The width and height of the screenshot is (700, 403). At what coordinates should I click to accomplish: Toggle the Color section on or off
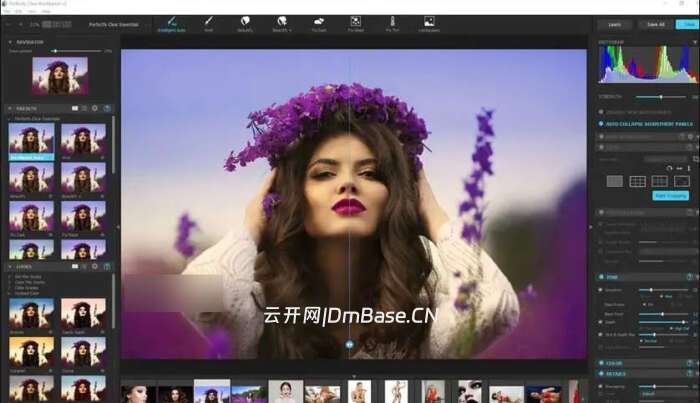601,363
